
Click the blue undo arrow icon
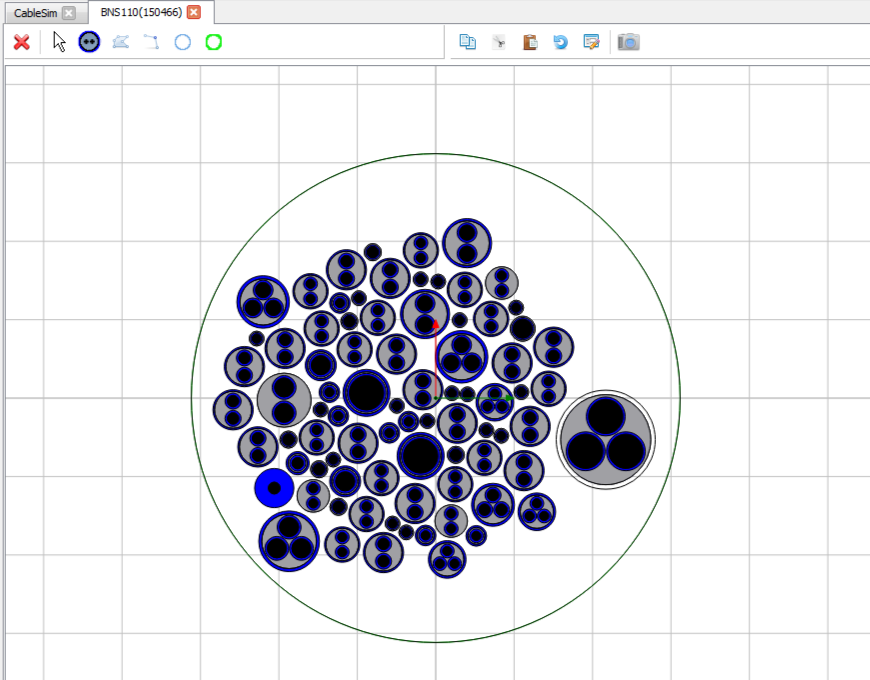(560, 42)
